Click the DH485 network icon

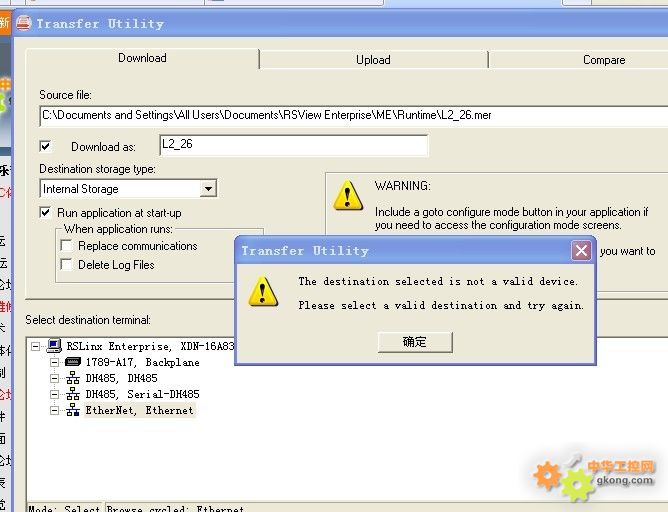(72, 378)
